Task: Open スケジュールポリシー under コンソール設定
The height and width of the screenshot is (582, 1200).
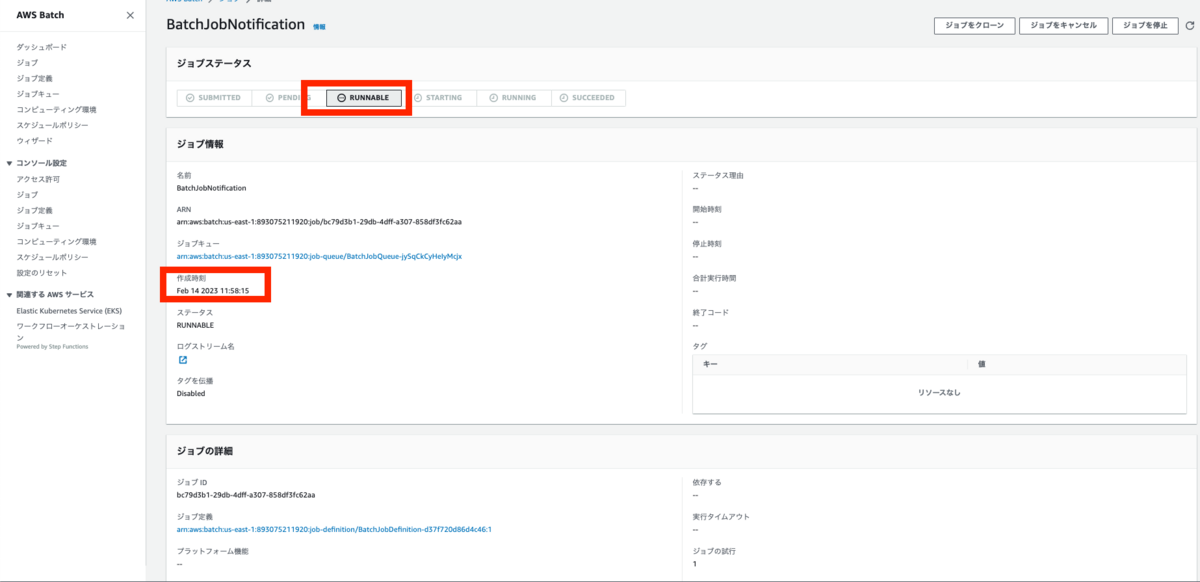Action: coord(52,257)
